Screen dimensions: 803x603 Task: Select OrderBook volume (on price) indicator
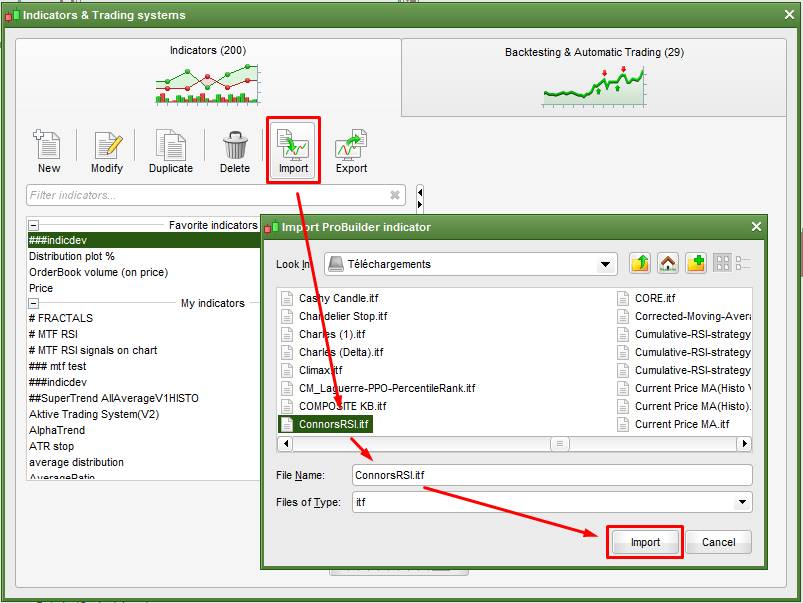98,272
